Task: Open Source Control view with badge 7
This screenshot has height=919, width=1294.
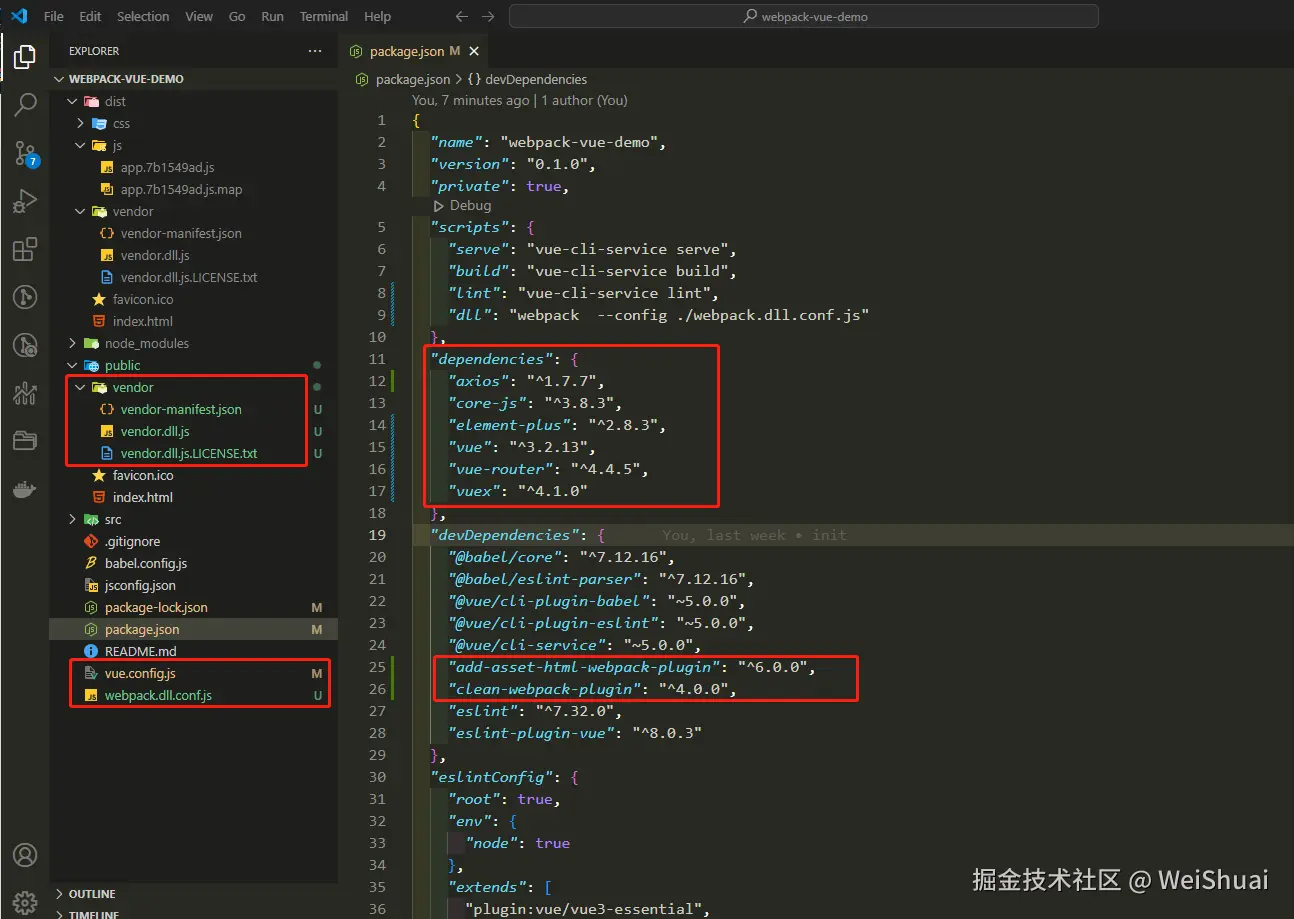Action: pos(24,153)
